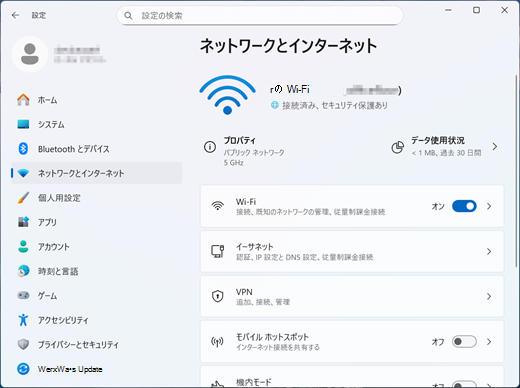
Task: Click the personalization paintbrush icon
Action: pyautogui.click(x=23, y=198)
